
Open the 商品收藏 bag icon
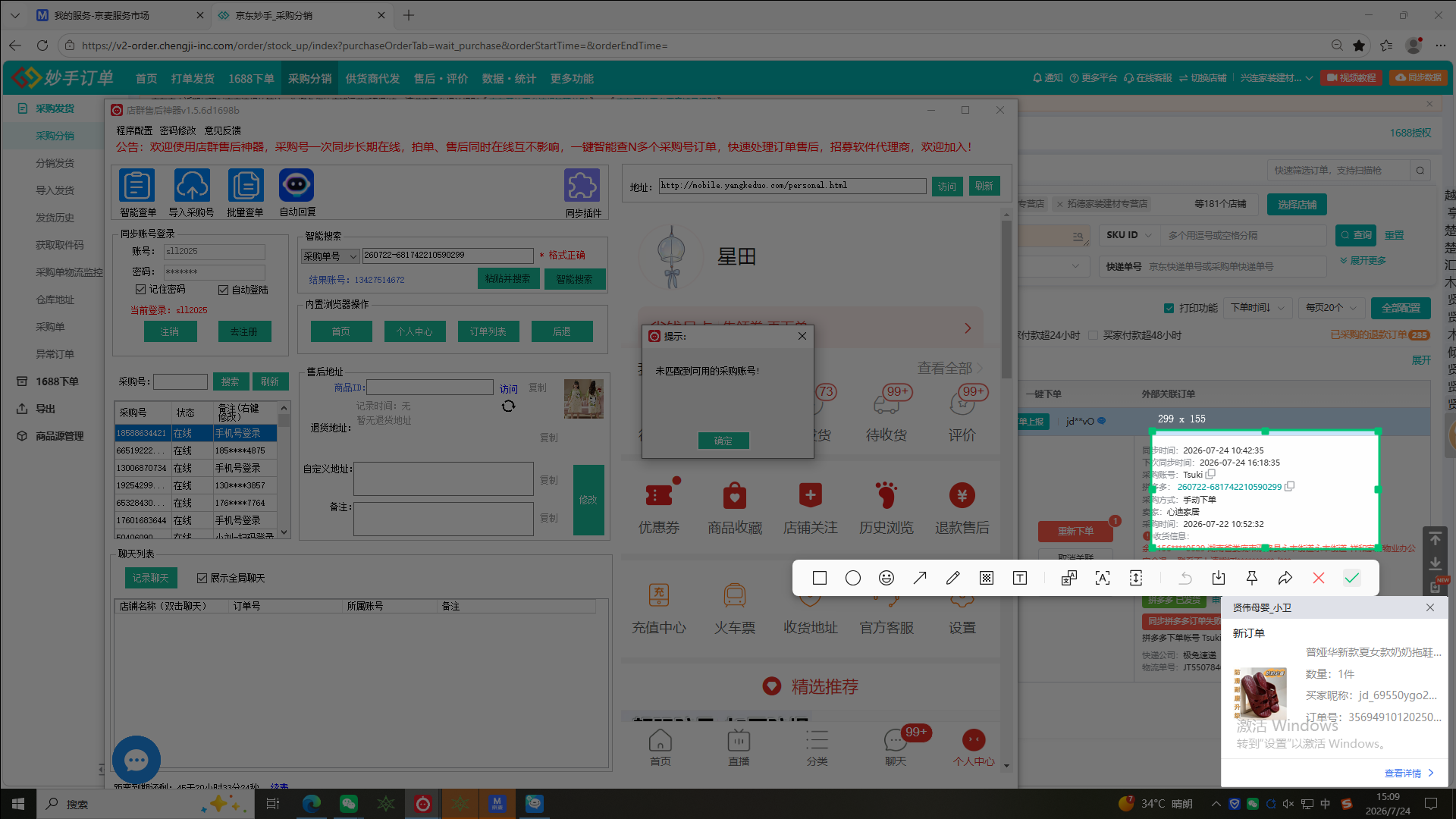[735, 496]
